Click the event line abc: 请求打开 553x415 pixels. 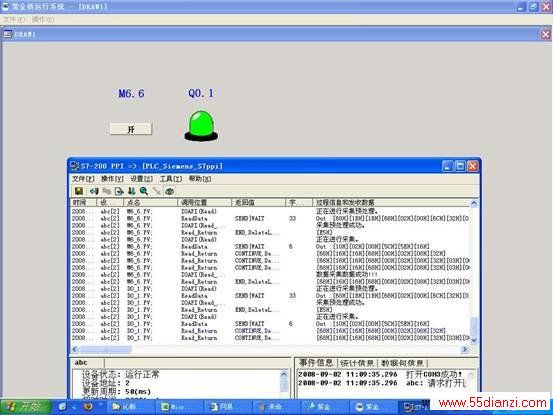pos(382,383)
